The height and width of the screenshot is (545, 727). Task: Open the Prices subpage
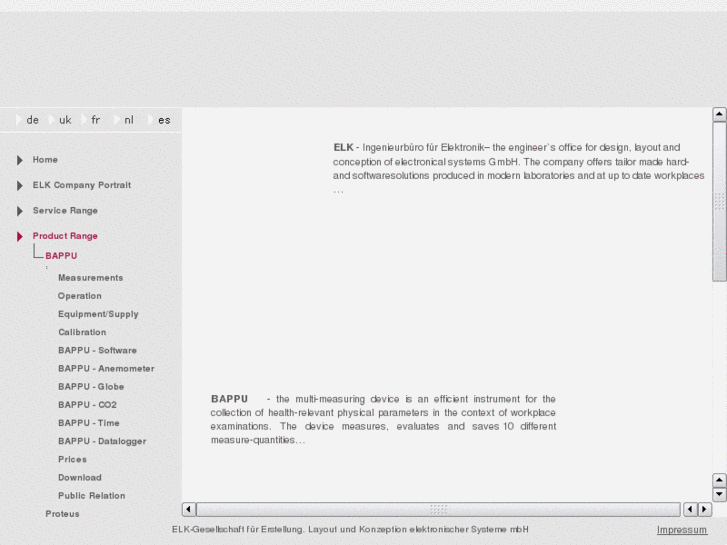(72, 459)
